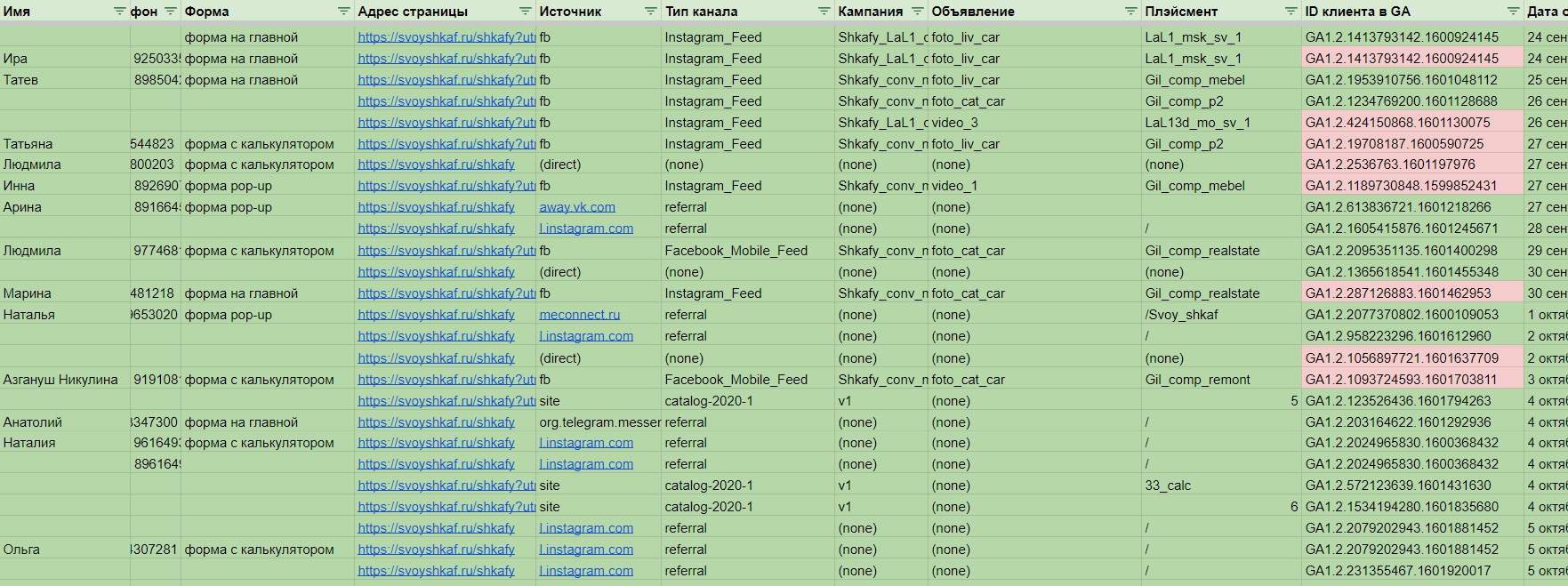This screenshot has width=1568, height=586.
Task: Select the 33_calc placement cell
Action: click(x=1168, y=486)
